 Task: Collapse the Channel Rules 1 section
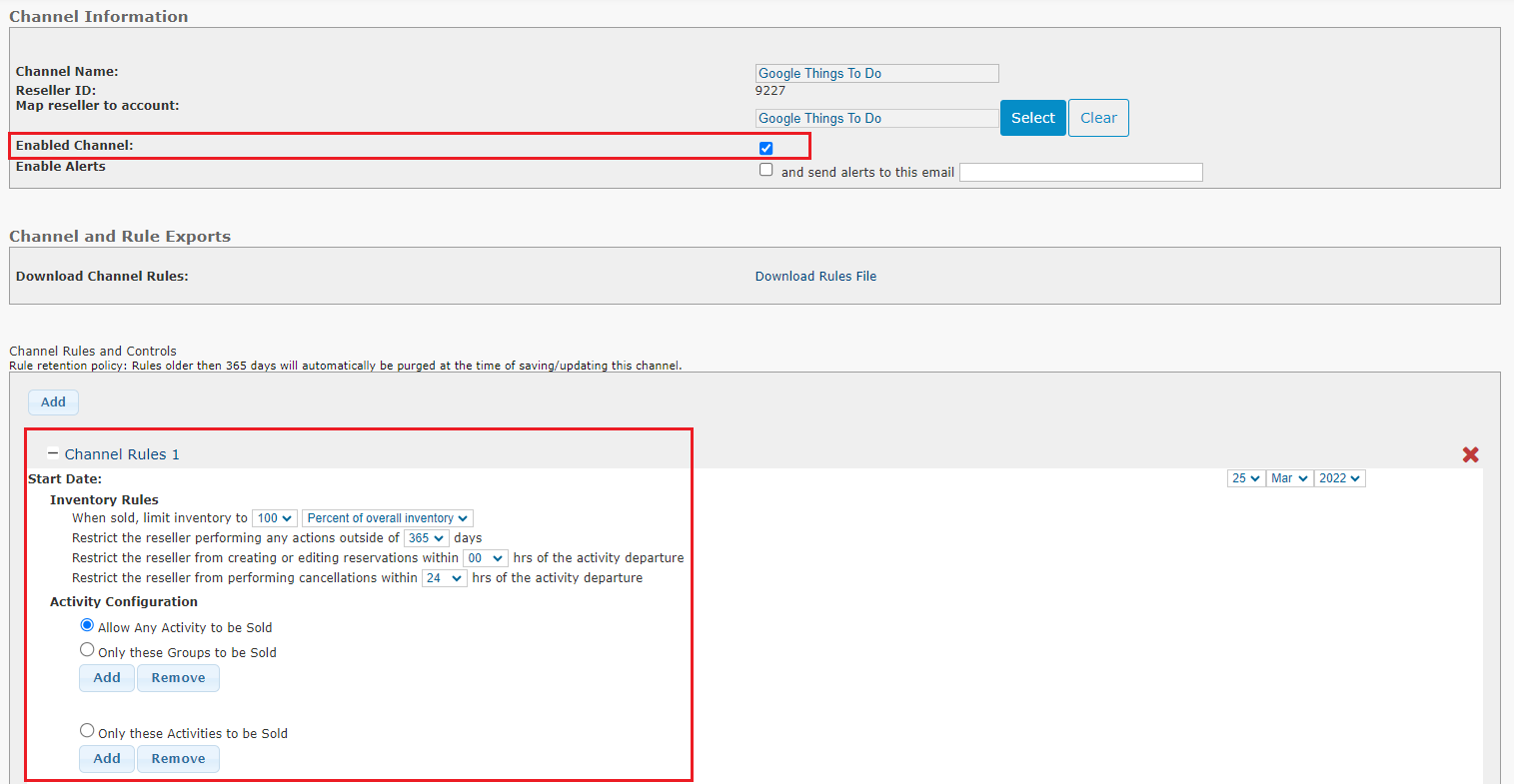[51, 453]
